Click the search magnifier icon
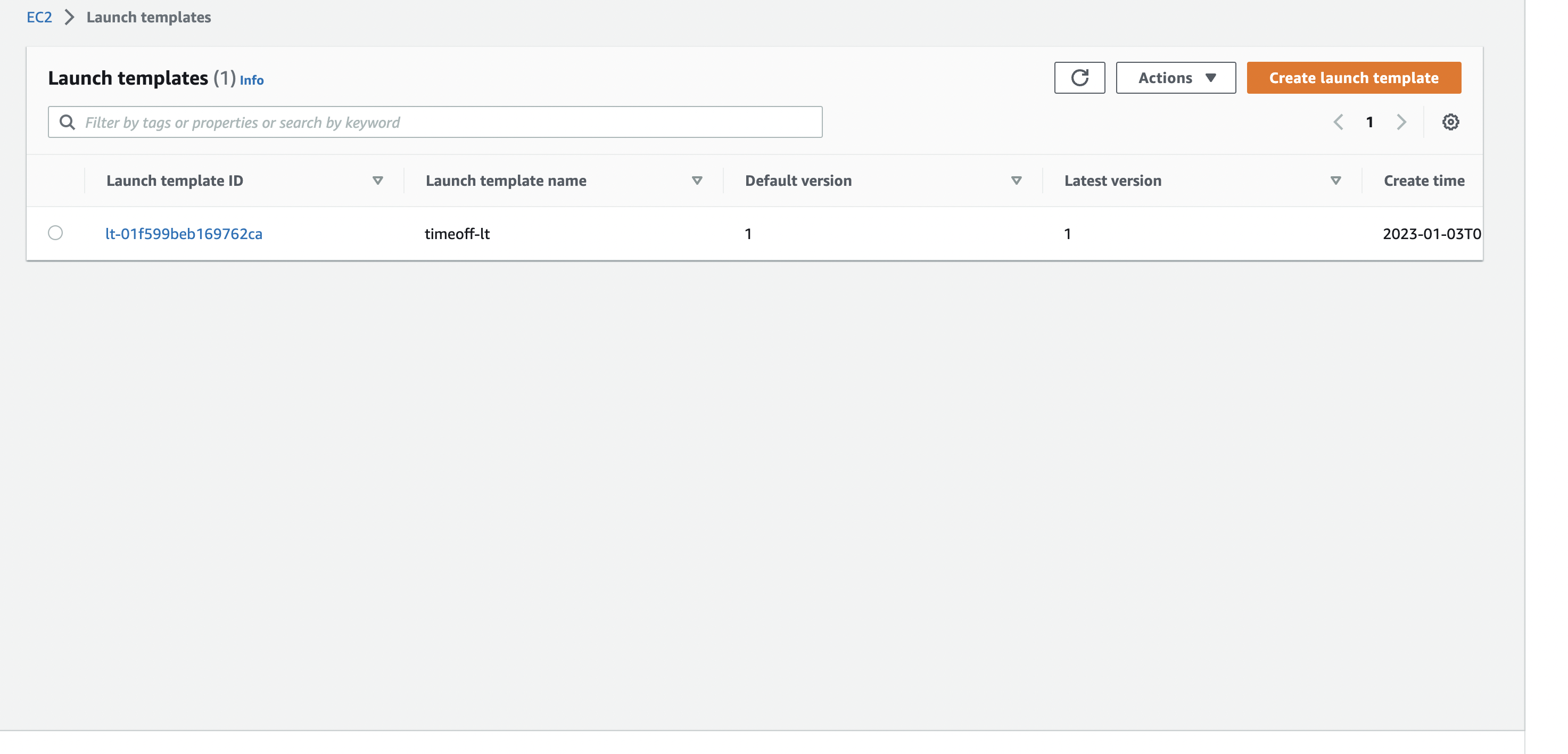The height and width of the screenshot is (754, 1568). coord(67,122)
